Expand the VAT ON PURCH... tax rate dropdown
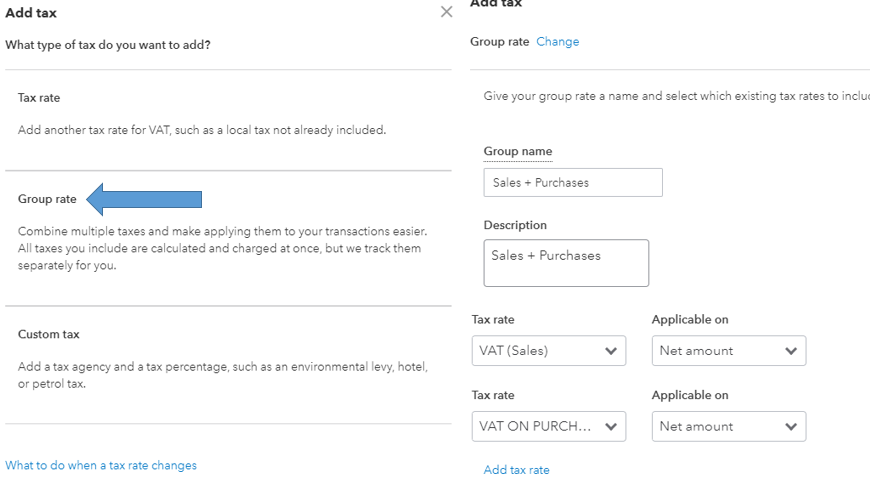 [548, 427]
